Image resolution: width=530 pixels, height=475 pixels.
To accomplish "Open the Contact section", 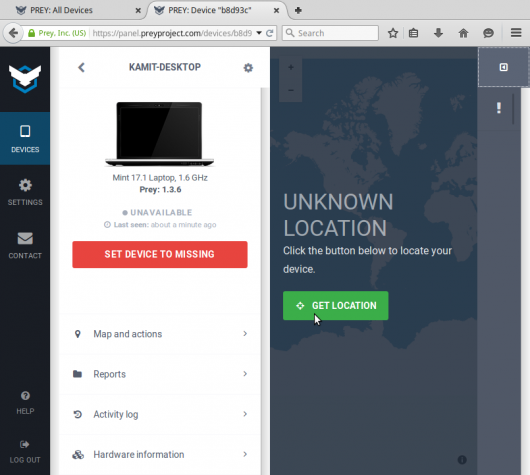I will click(x=25, y=245).
